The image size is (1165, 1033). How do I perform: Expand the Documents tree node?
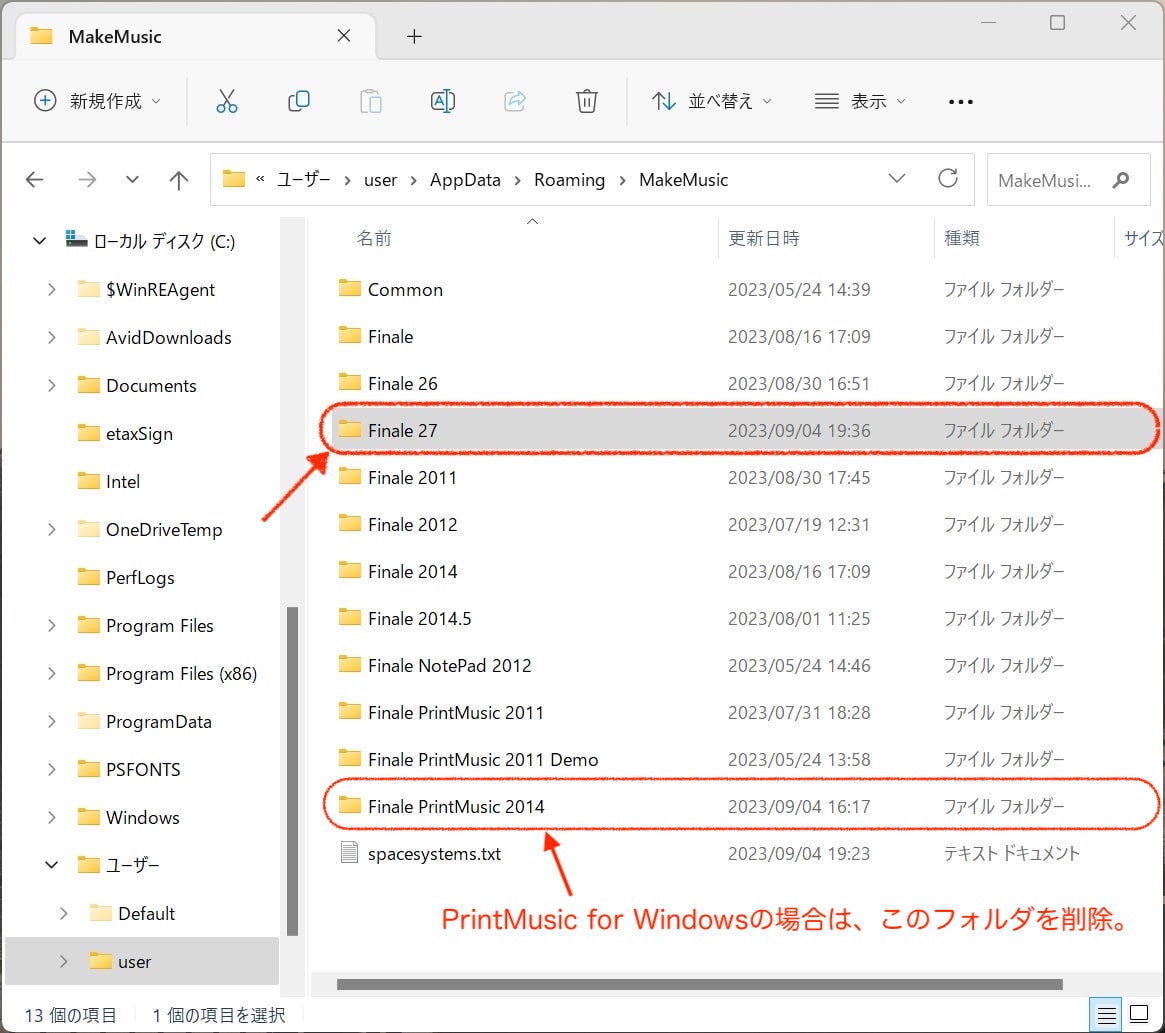click(x=51, y=385)
